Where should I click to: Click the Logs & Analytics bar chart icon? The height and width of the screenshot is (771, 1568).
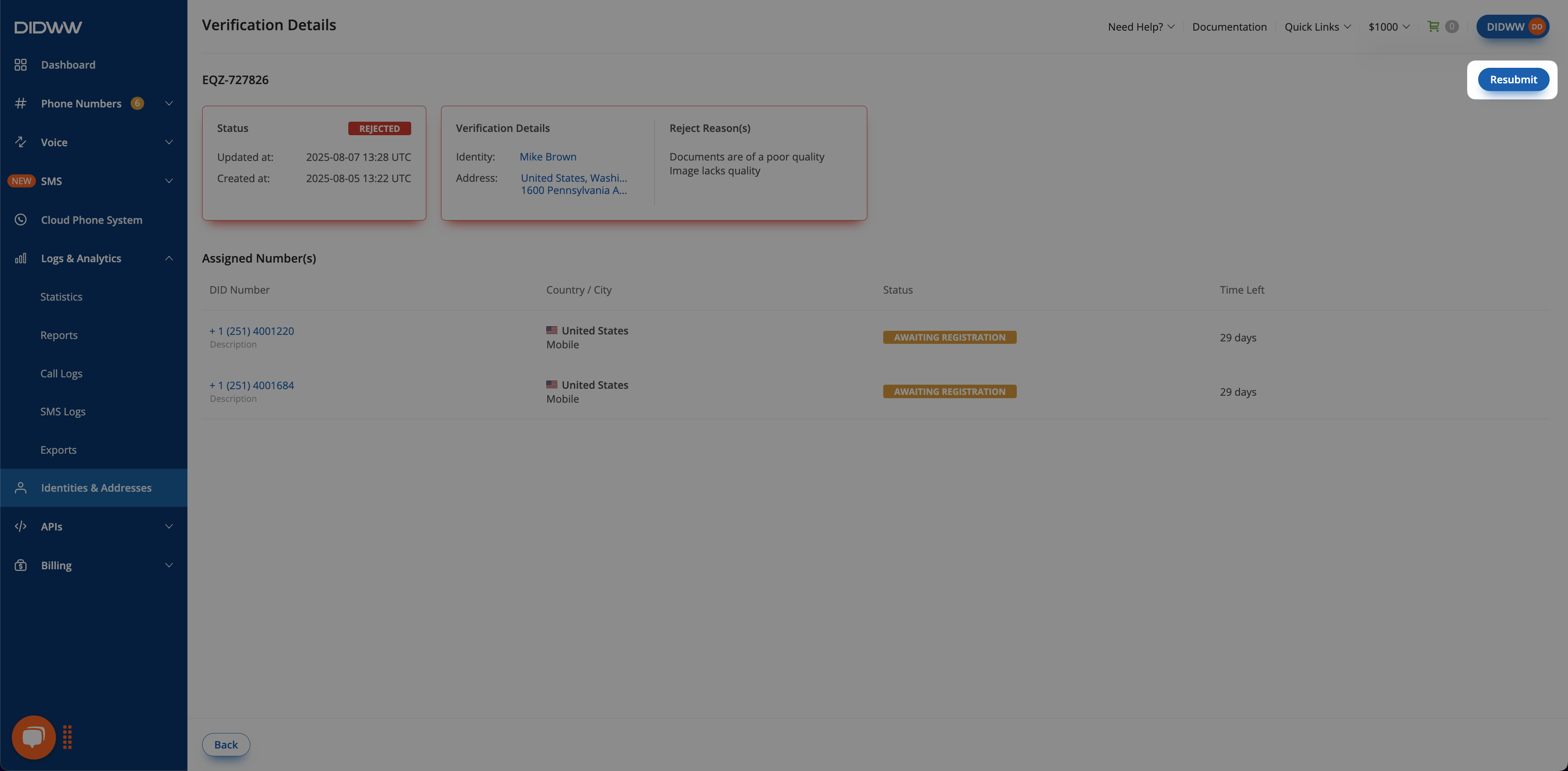coord(21,258)
